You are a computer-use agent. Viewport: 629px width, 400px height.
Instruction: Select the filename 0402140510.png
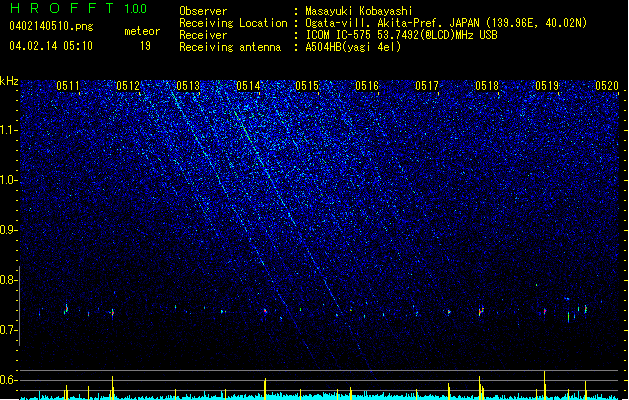click(x=51, y=26)
